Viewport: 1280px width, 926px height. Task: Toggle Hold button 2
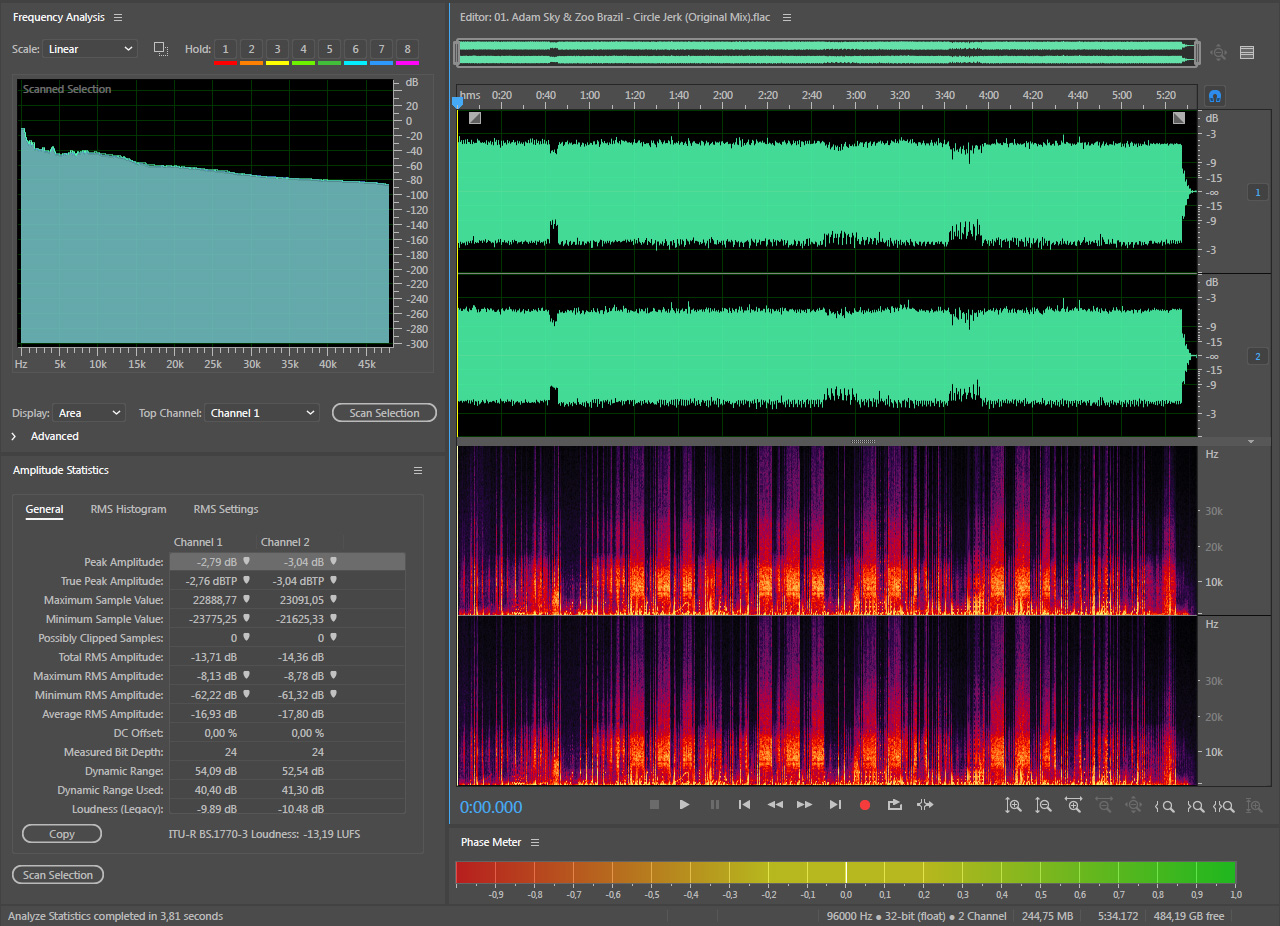(251, 49)
